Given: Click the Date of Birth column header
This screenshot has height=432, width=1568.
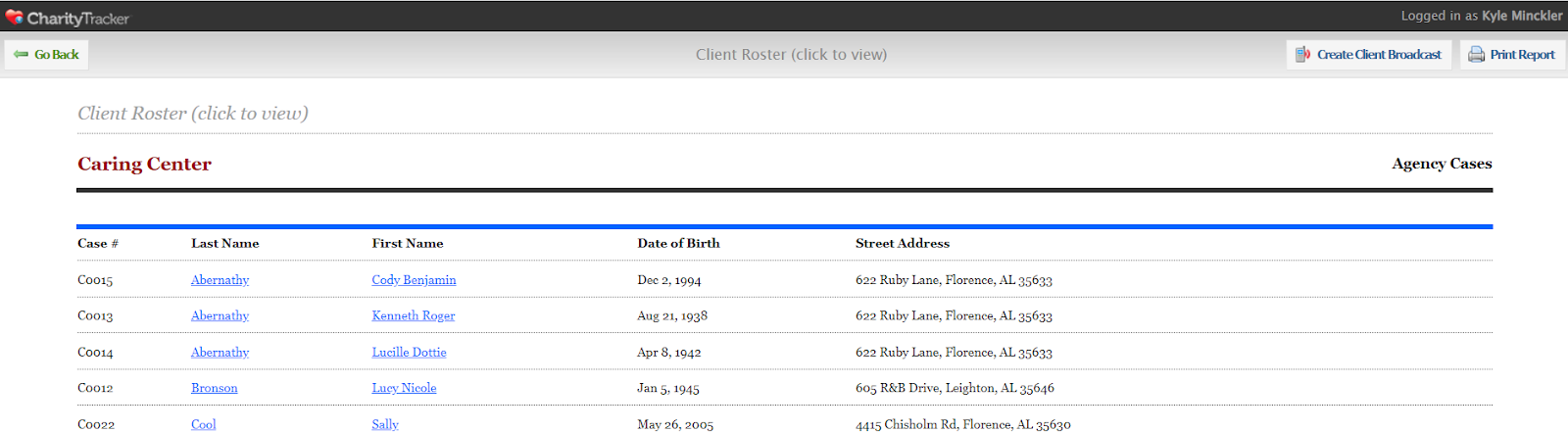Looking at the screenshot, I should click(678, 243).
